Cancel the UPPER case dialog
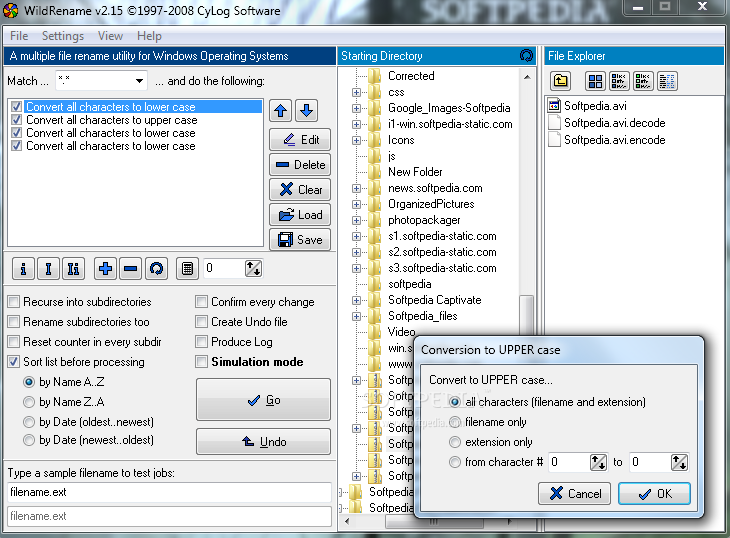This screenshot has height=538, width=730. click(575, 493)
